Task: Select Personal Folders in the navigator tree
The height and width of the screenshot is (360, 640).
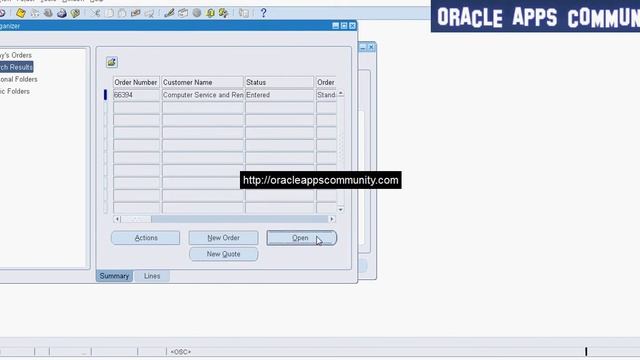Action: (18, 79)
